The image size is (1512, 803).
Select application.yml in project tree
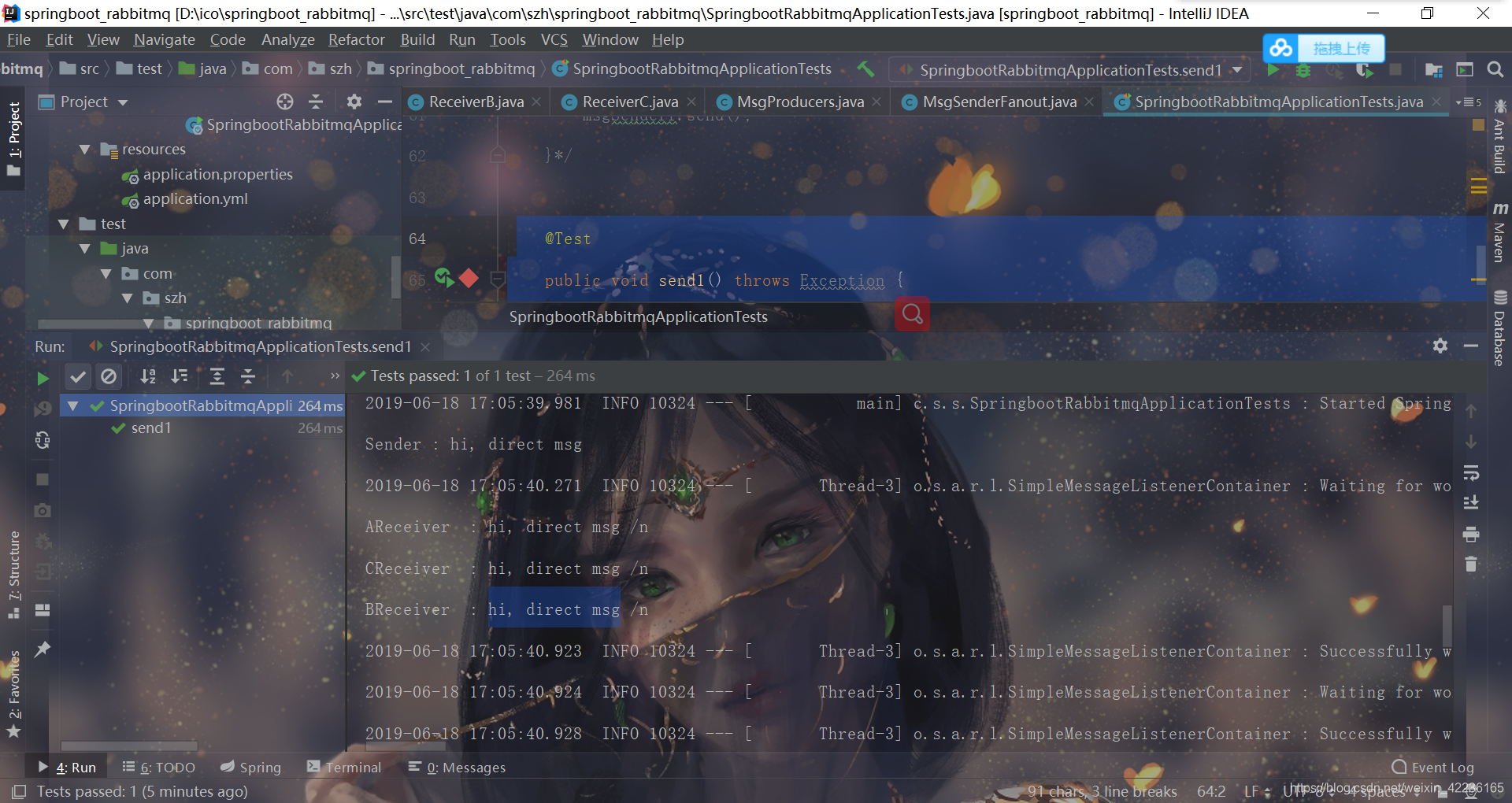pos(195,199)
